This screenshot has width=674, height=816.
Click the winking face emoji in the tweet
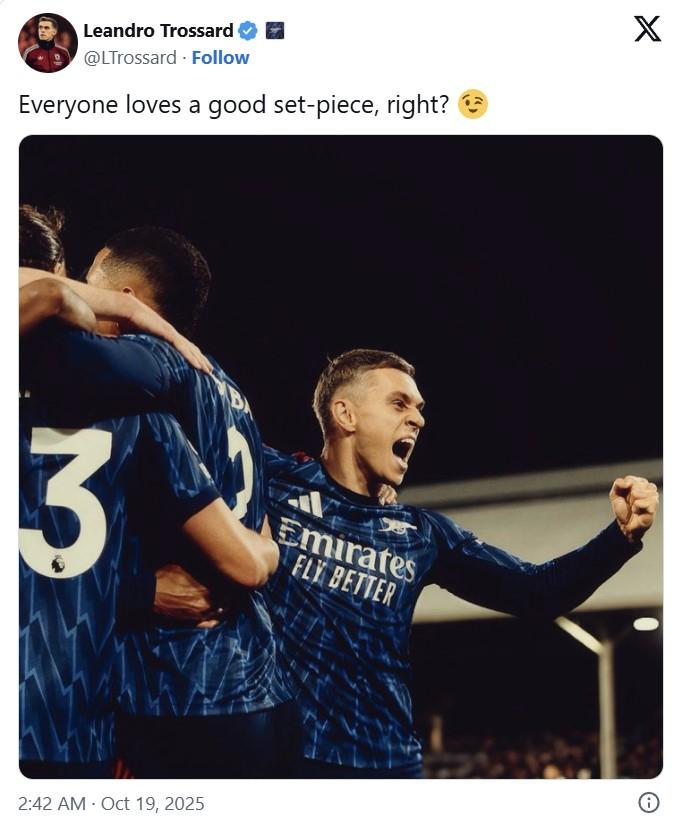tap(473, 104)
